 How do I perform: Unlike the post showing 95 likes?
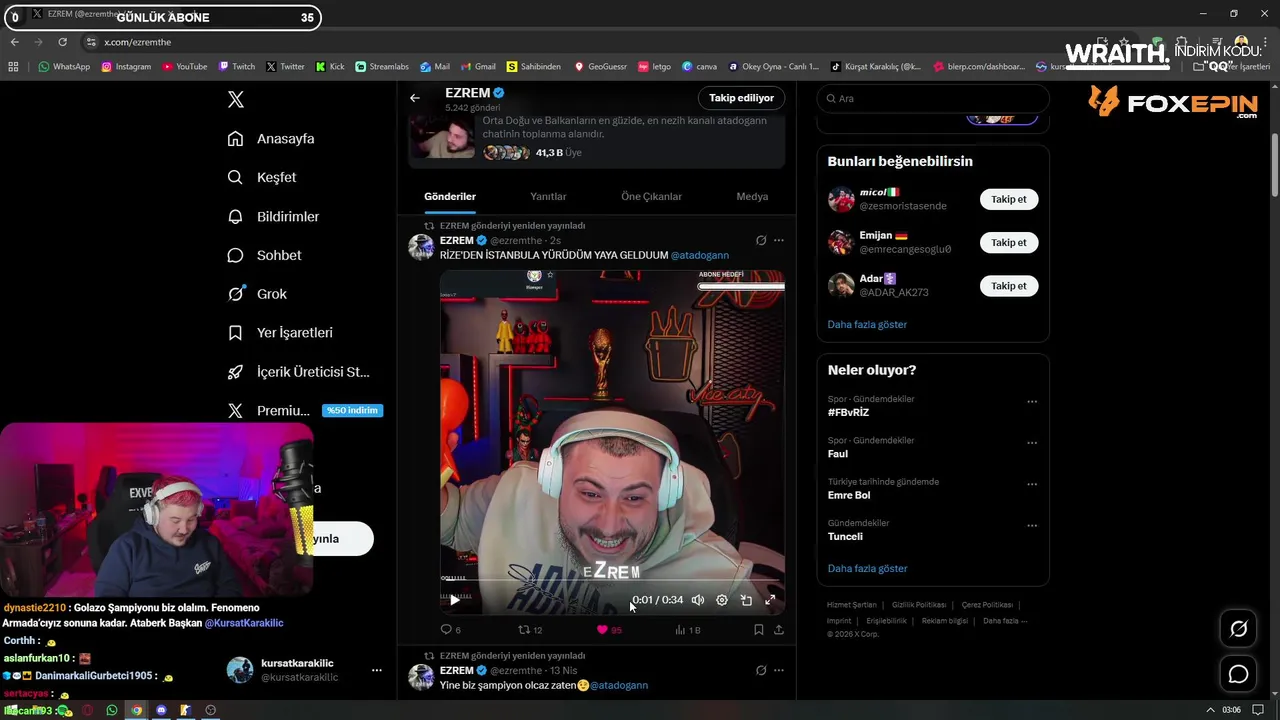pyautogui.click(x=609, y=630)
